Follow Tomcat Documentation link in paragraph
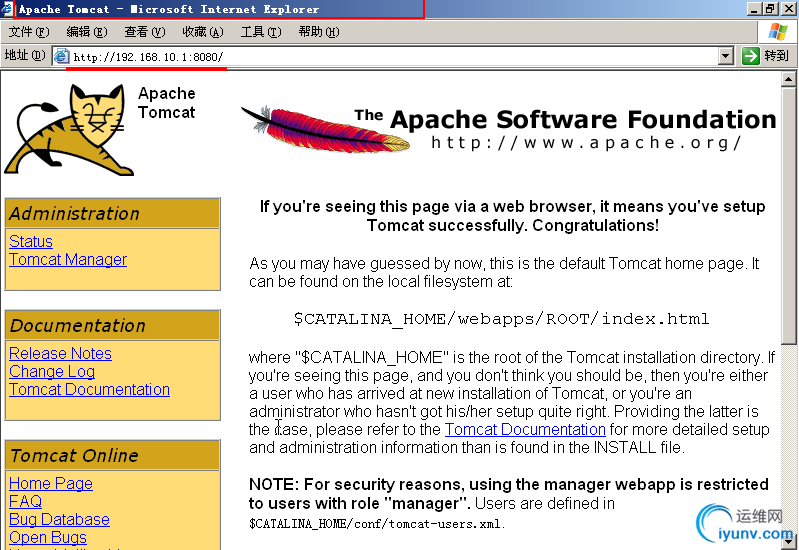799x550 pixels. coord(525,429)
